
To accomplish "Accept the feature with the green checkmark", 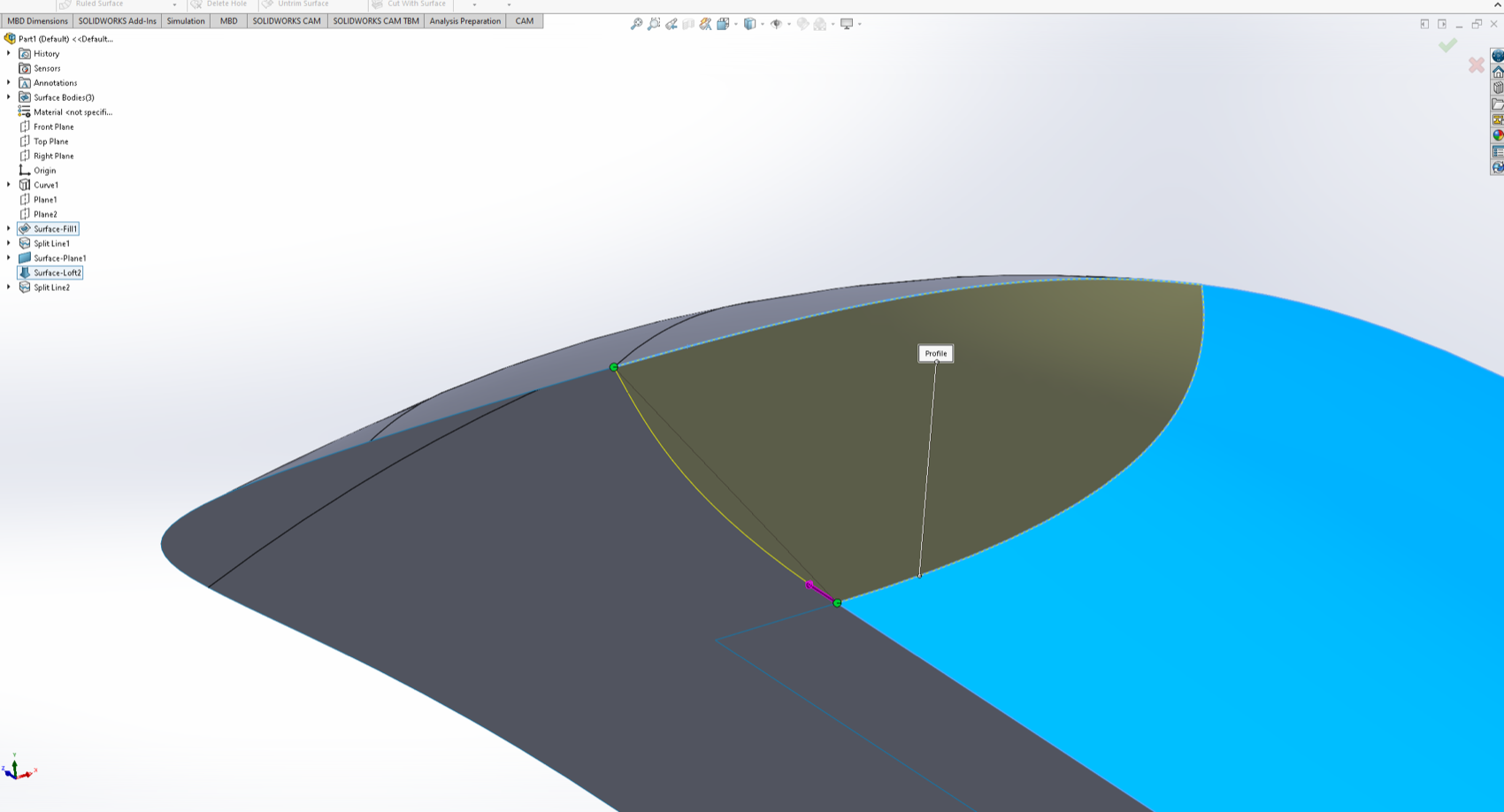I will click(x=1447, y=44).
